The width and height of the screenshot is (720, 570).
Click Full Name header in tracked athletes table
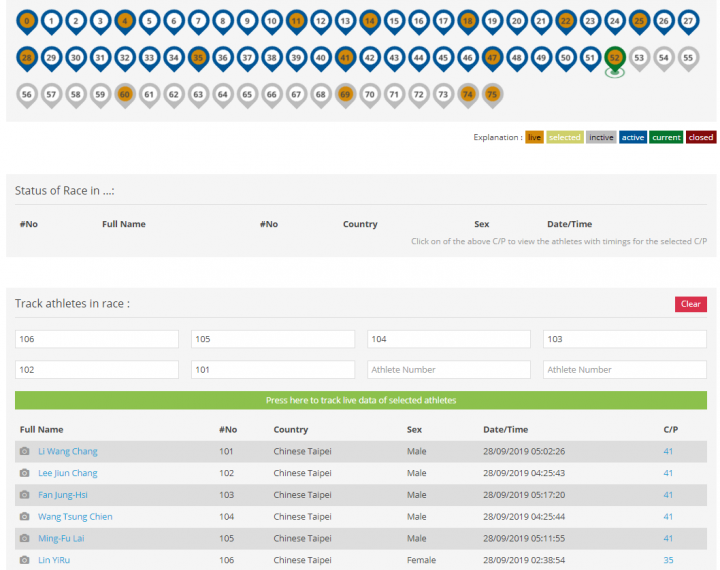41,429
